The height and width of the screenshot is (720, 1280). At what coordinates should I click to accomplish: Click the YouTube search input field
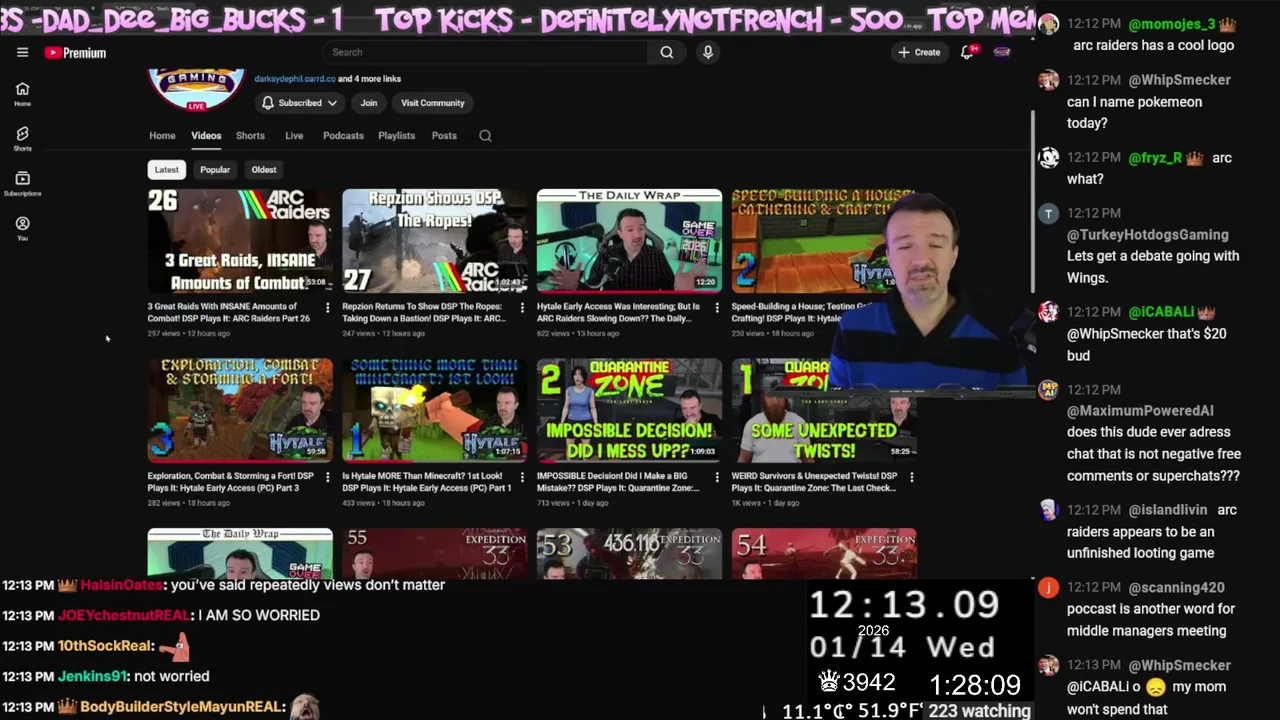488,52
